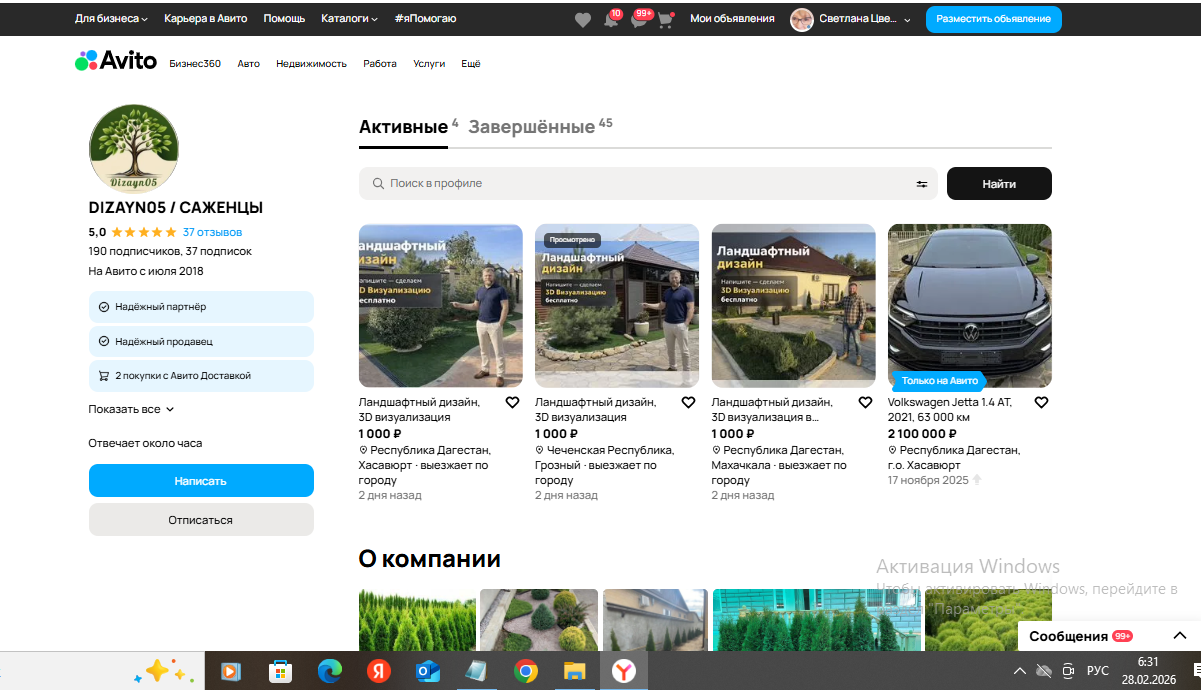The image size is (1201, 690).
Task: Open notifications bell icon
Action: coord(611,19)
